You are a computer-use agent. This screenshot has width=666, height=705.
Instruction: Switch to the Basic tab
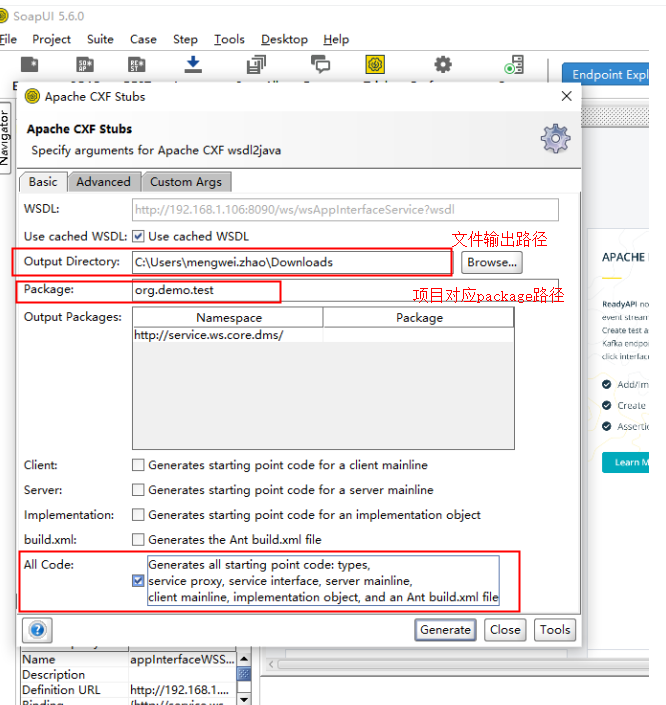tap(43, 182)
